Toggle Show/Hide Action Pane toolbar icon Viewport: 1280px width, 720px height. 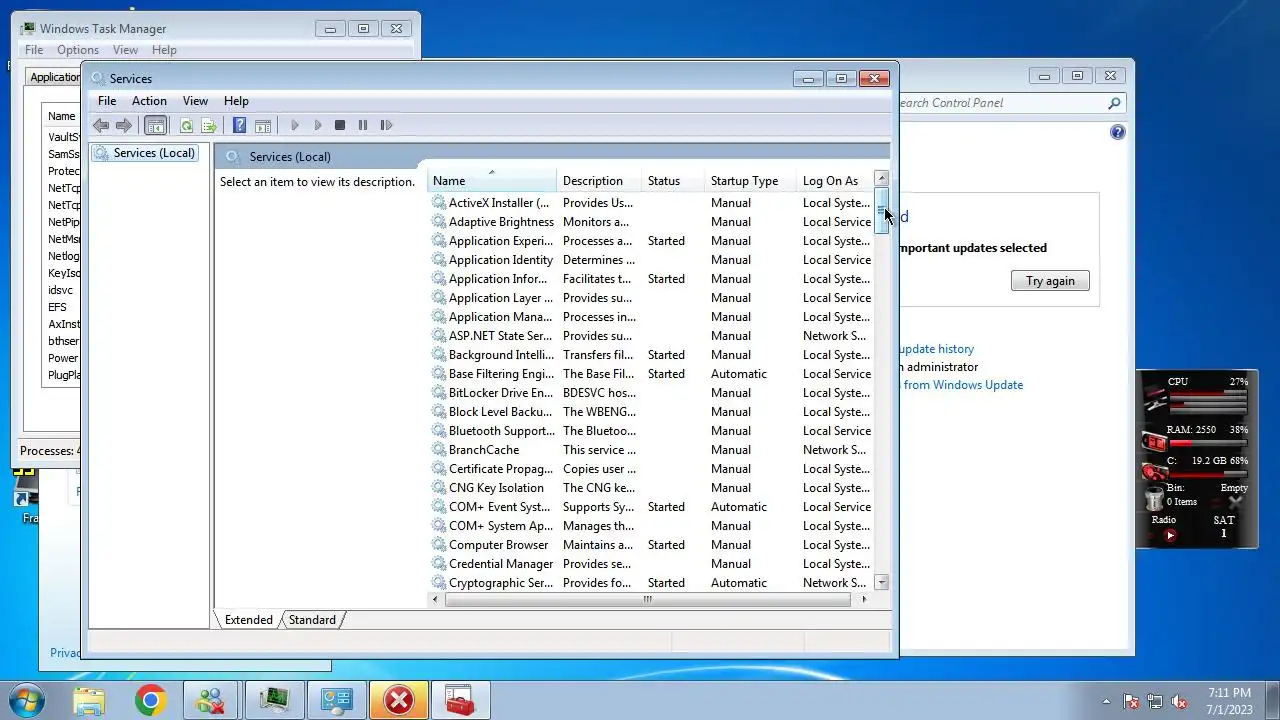(x=263, y=125)
